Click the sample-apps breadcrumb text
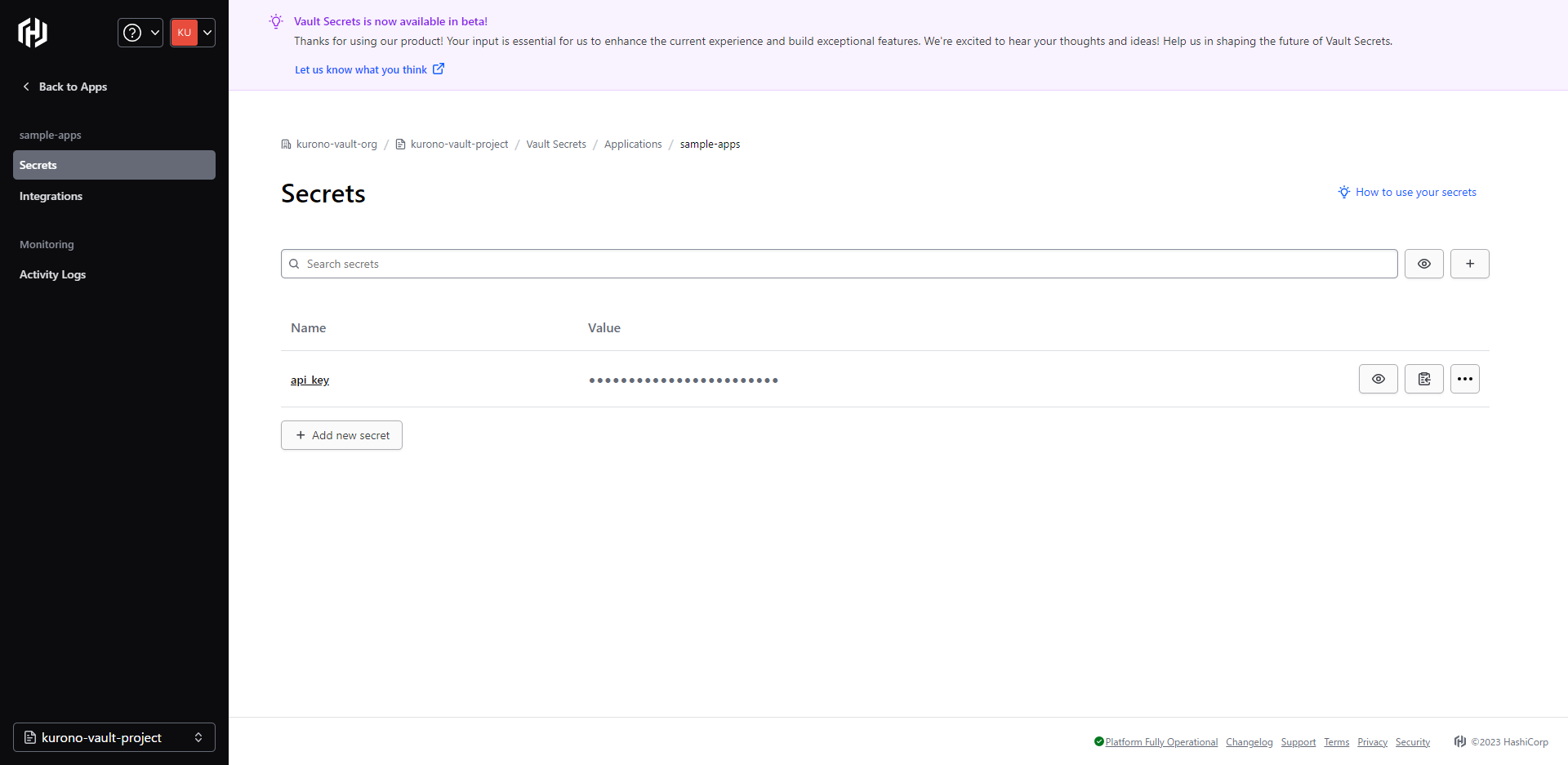Screen dimensions: 1568x765 pos(710,144)
